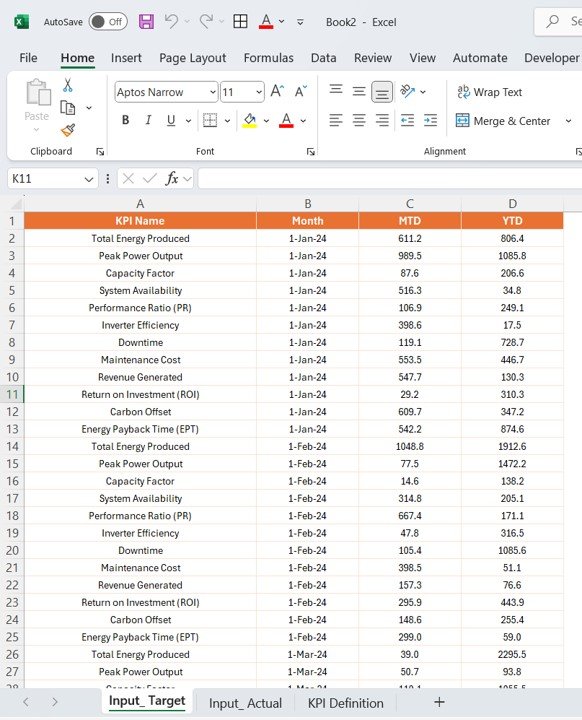Click the Increase Indent icon
The image size is (582, 720).
[x=430, y=120]
